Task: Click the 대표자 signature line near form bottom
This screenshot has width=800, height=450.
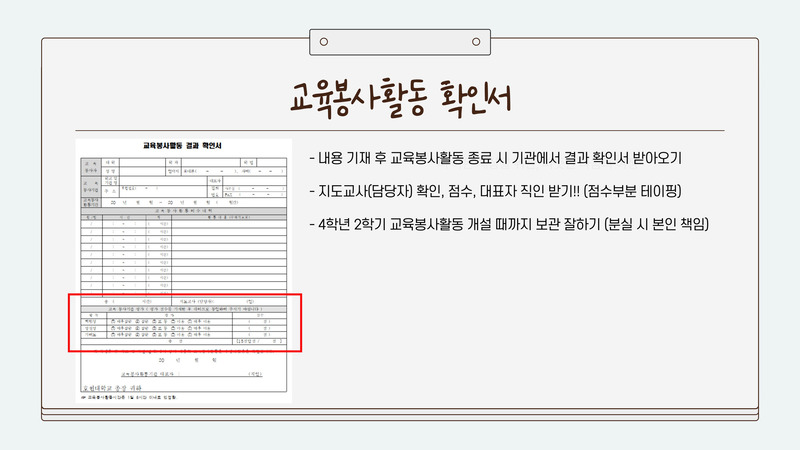Action: pos(191,374)
